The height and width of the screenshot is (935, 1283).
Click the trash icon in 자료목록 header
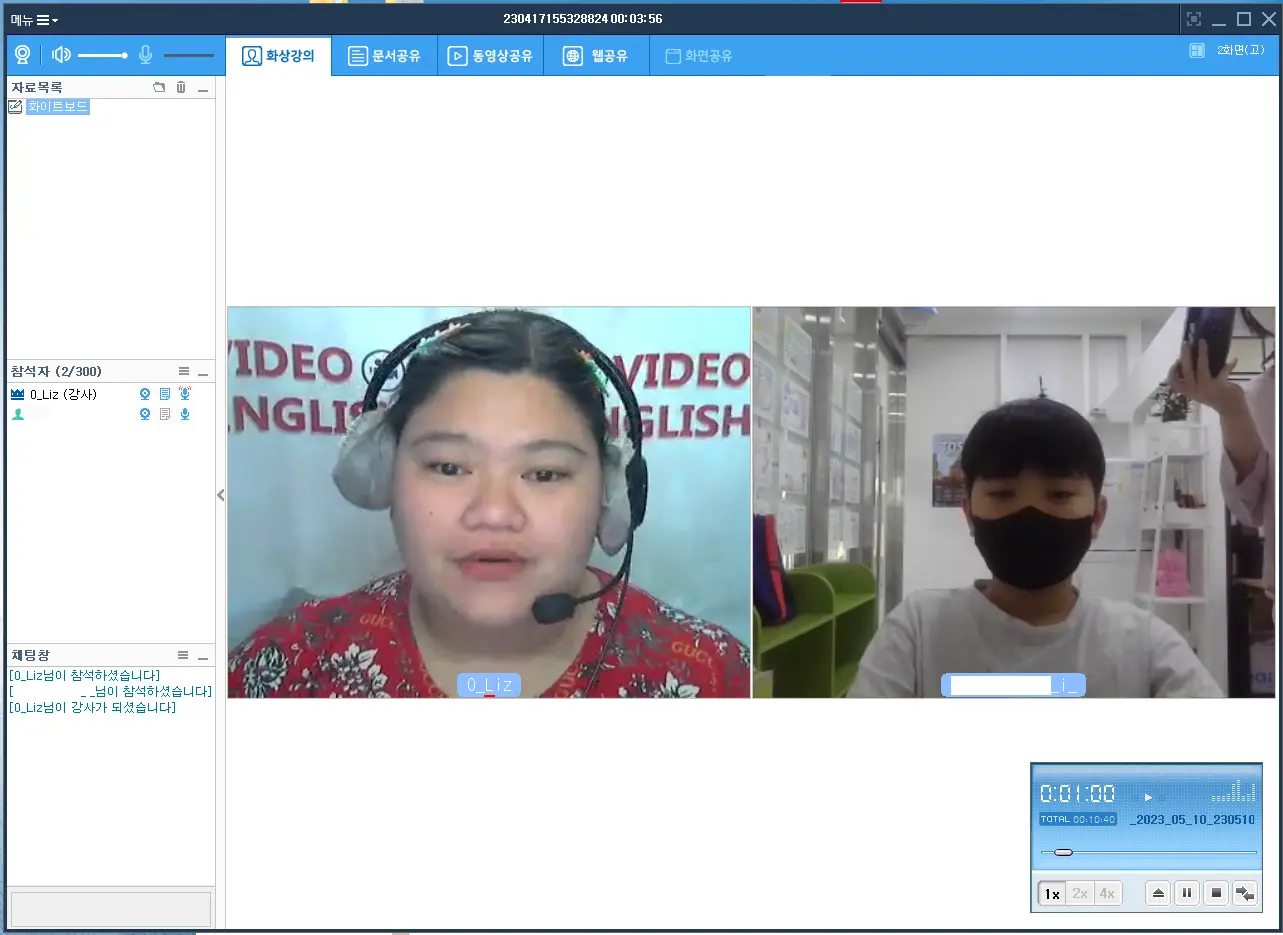tap(181, 88)
